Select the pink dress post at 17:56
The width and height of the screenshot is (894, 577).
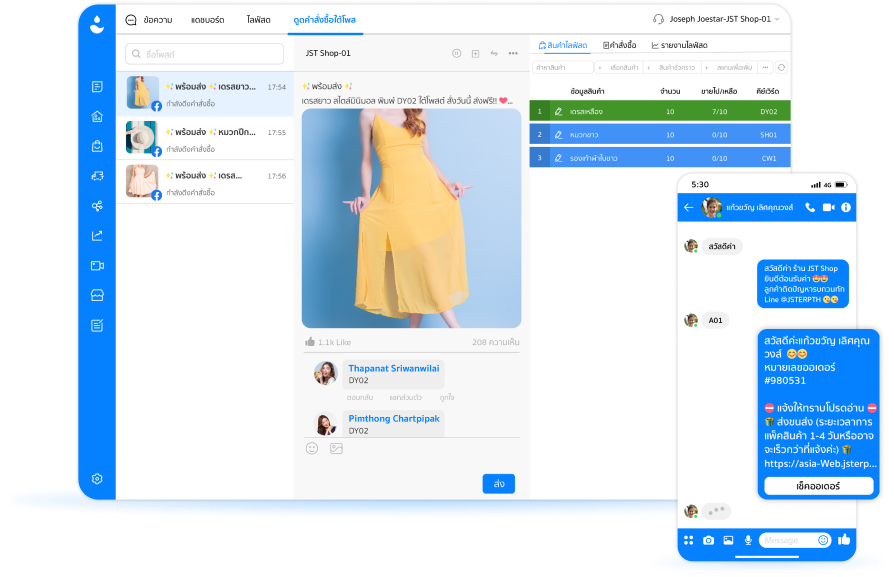coord(205,182)
